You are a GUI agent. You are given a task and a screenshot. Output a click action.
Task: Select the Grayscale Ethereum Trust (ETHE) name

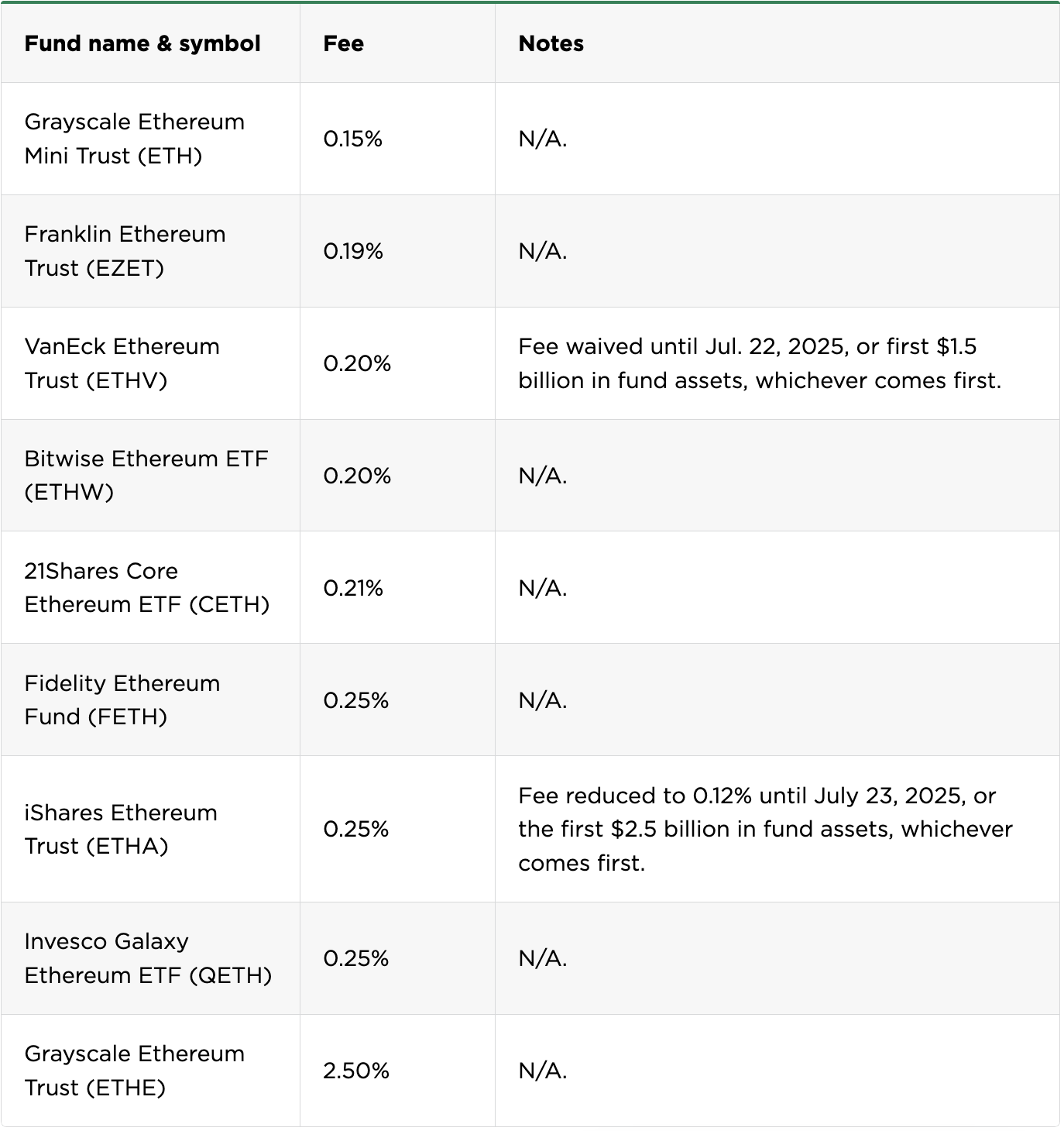point(135,1071)
